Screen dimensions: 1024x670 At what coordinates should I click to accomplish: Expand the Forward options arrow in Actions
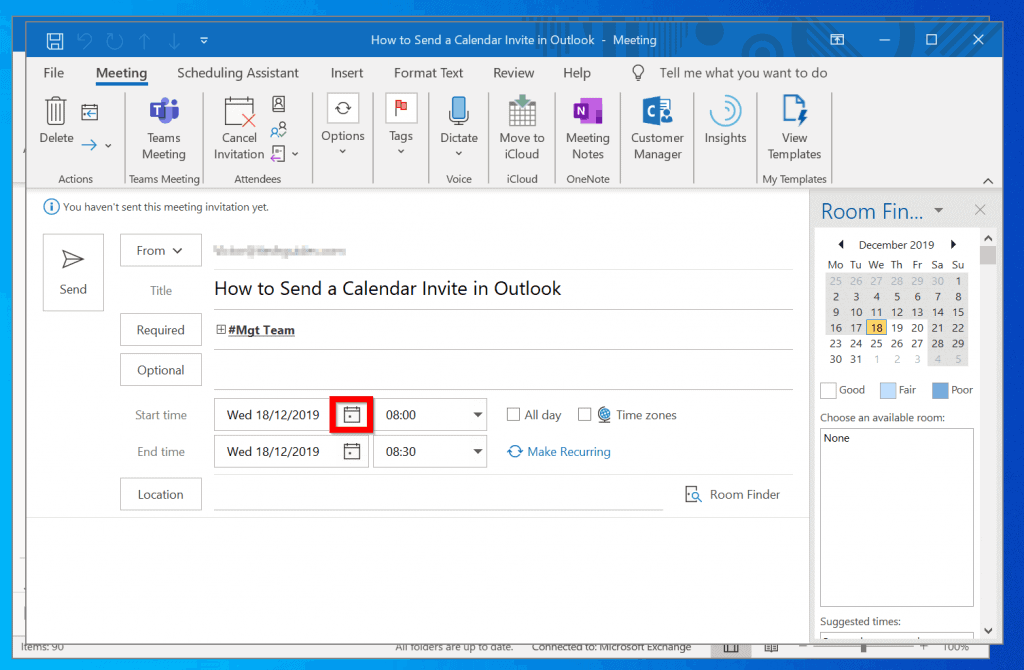pyautogui.click(x=108, y=145)
